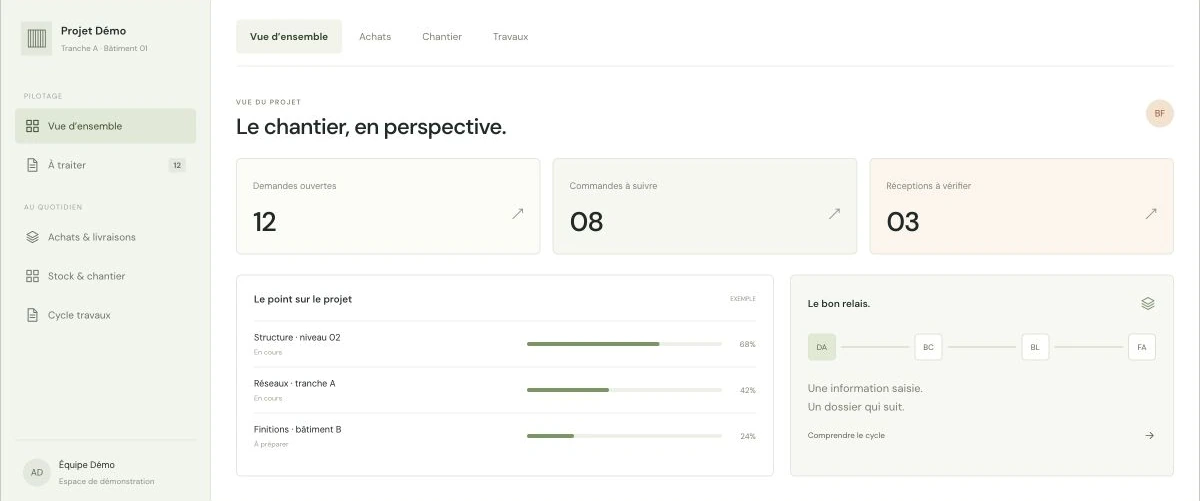
Task: Select the BL step in the cycle
Action: [x=1035, y=347]
